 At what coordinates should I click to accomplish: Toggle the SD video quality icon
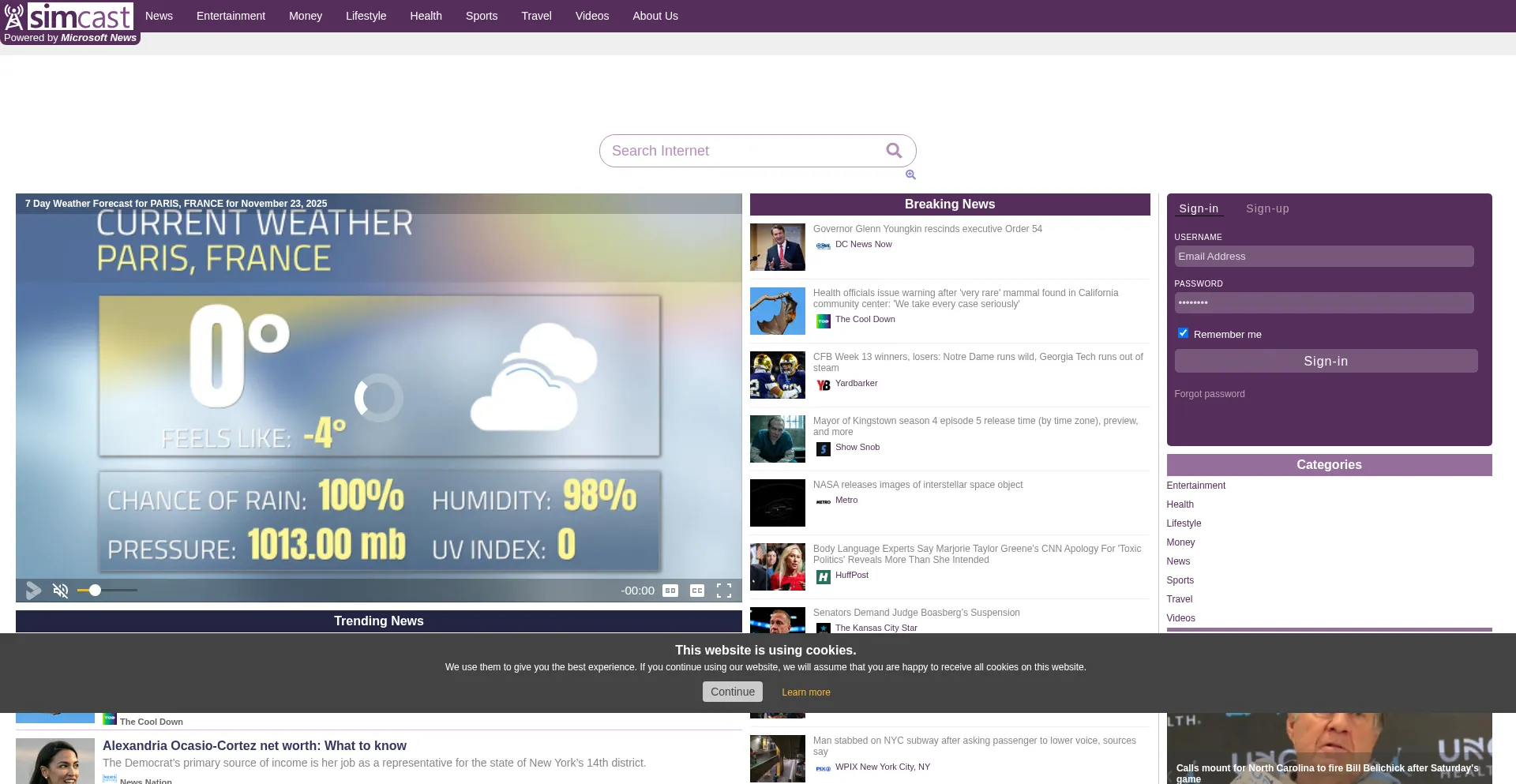670,591
